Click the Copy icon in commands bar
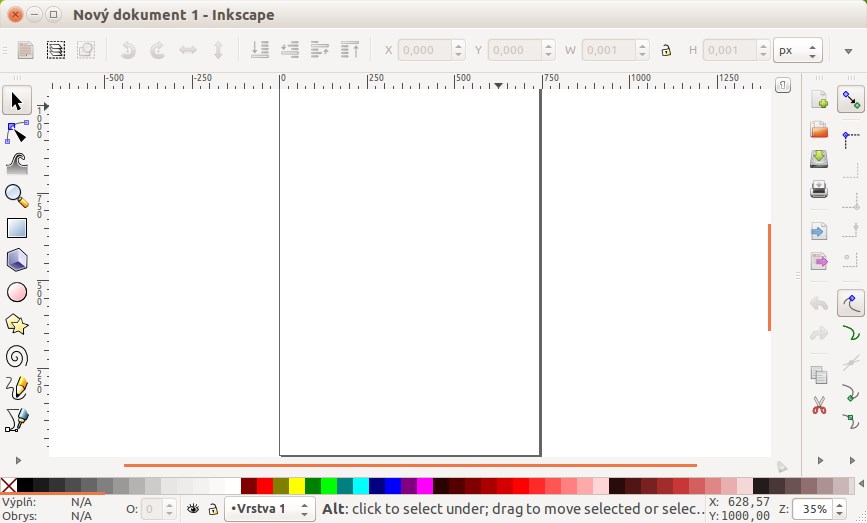The width and height of the screenshot is (867, 523). pyautogui.click(x=819, y=375)
